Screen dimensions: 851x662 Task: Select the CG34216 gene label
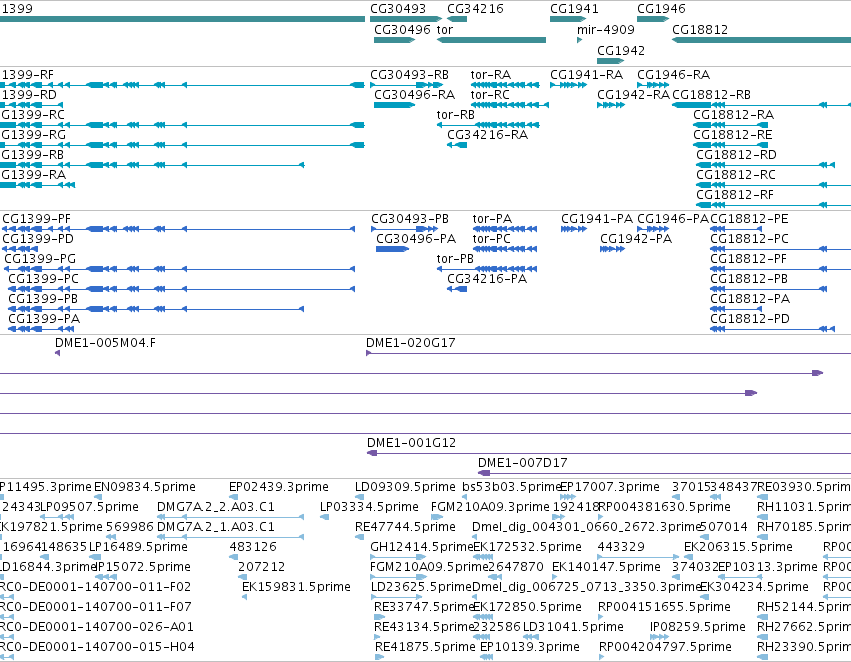tap(475, 9)
